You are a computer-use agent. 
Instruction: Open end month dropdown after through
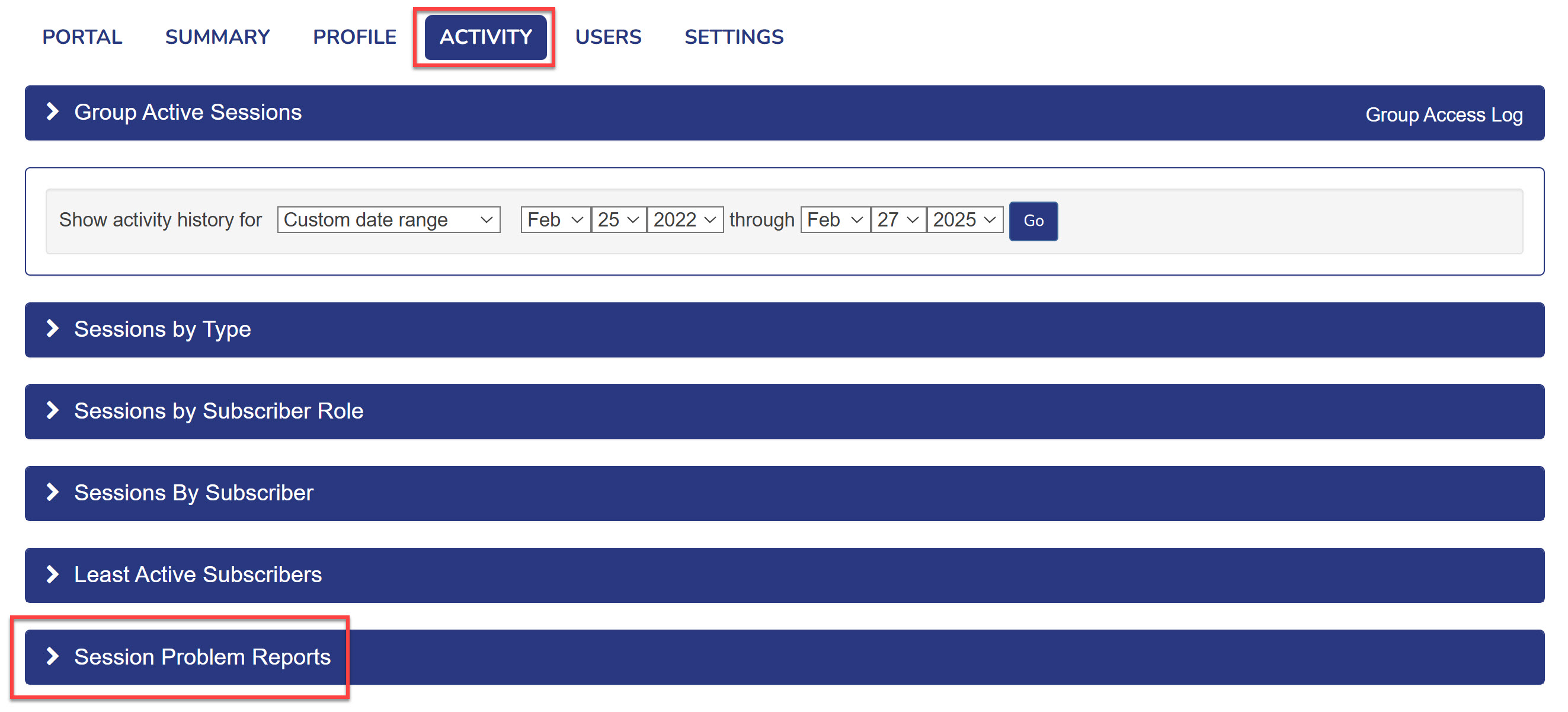[x=834, y=220]
